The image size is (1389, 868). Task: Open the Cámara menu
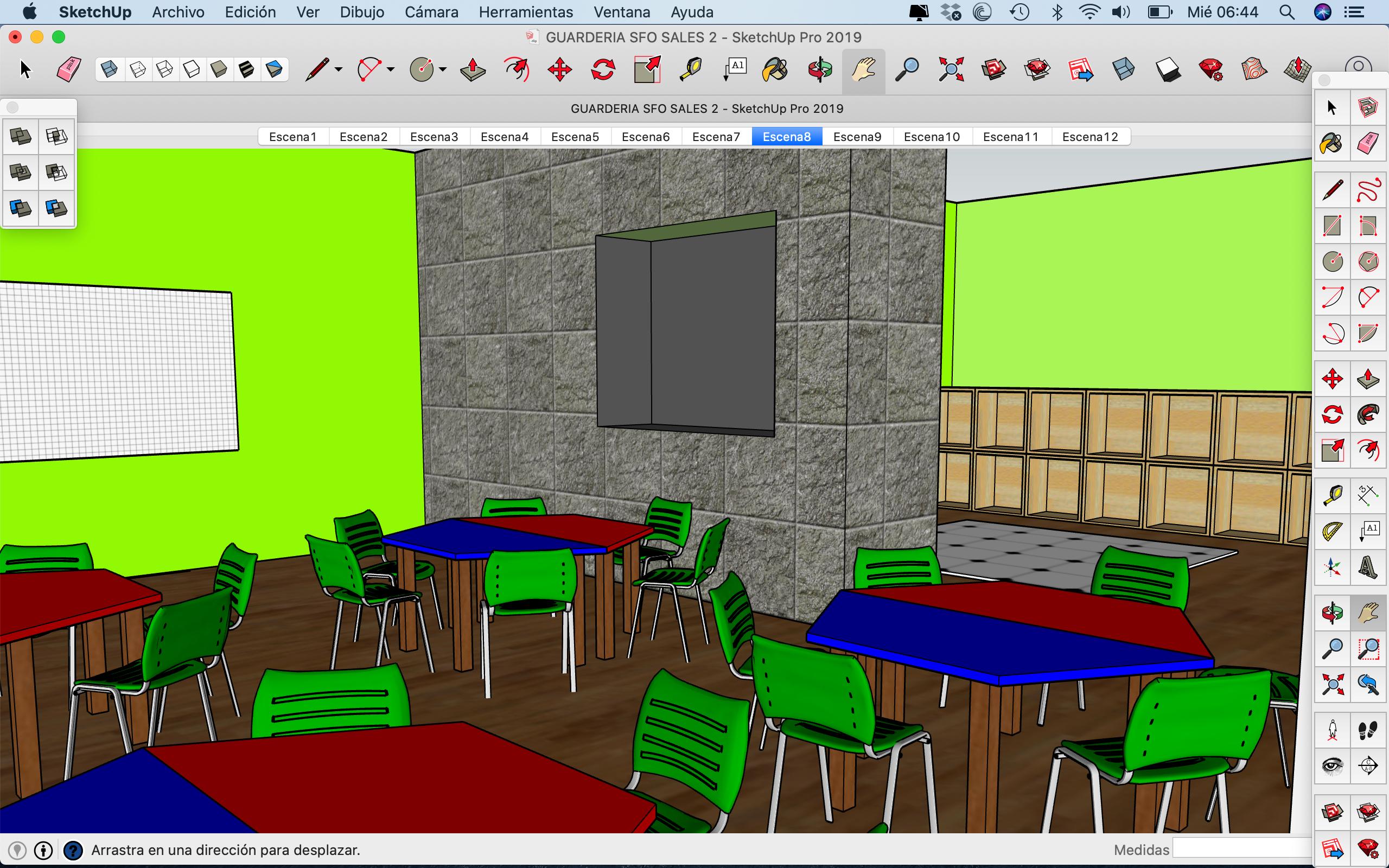(x=431, y=12)
